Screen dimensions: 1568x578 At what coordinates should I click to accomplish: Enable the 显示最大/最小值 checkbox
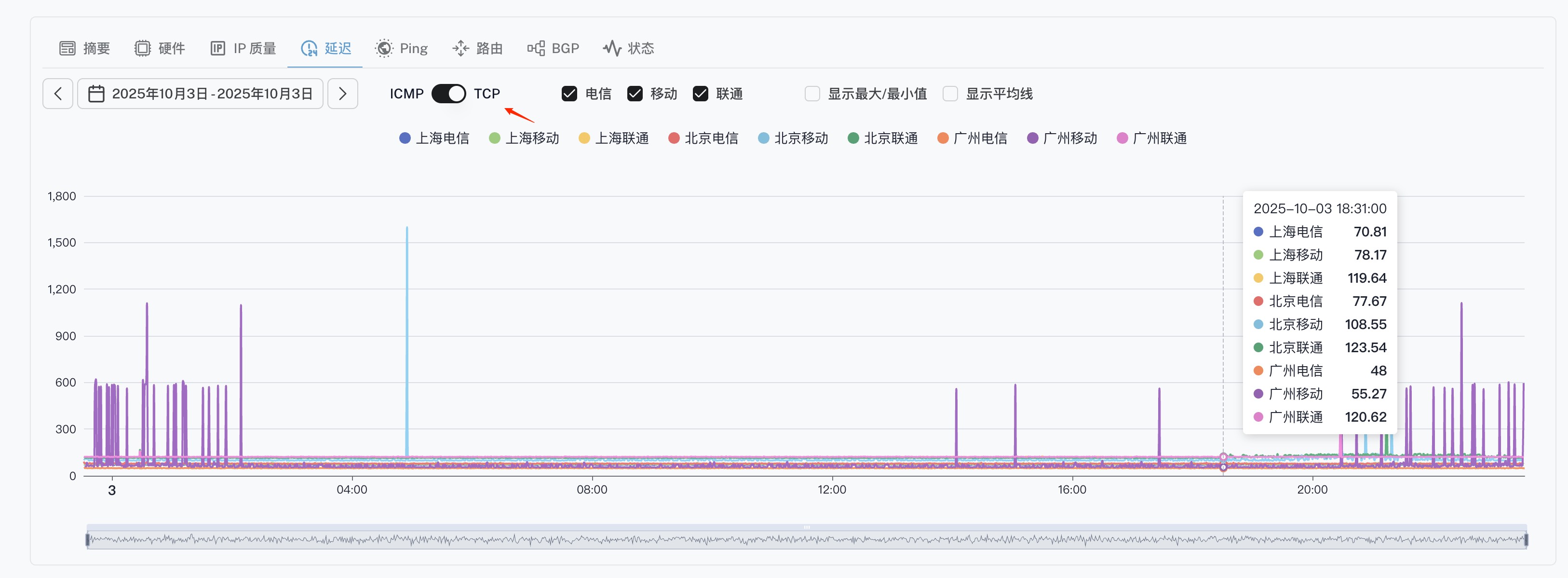[812, 94]
